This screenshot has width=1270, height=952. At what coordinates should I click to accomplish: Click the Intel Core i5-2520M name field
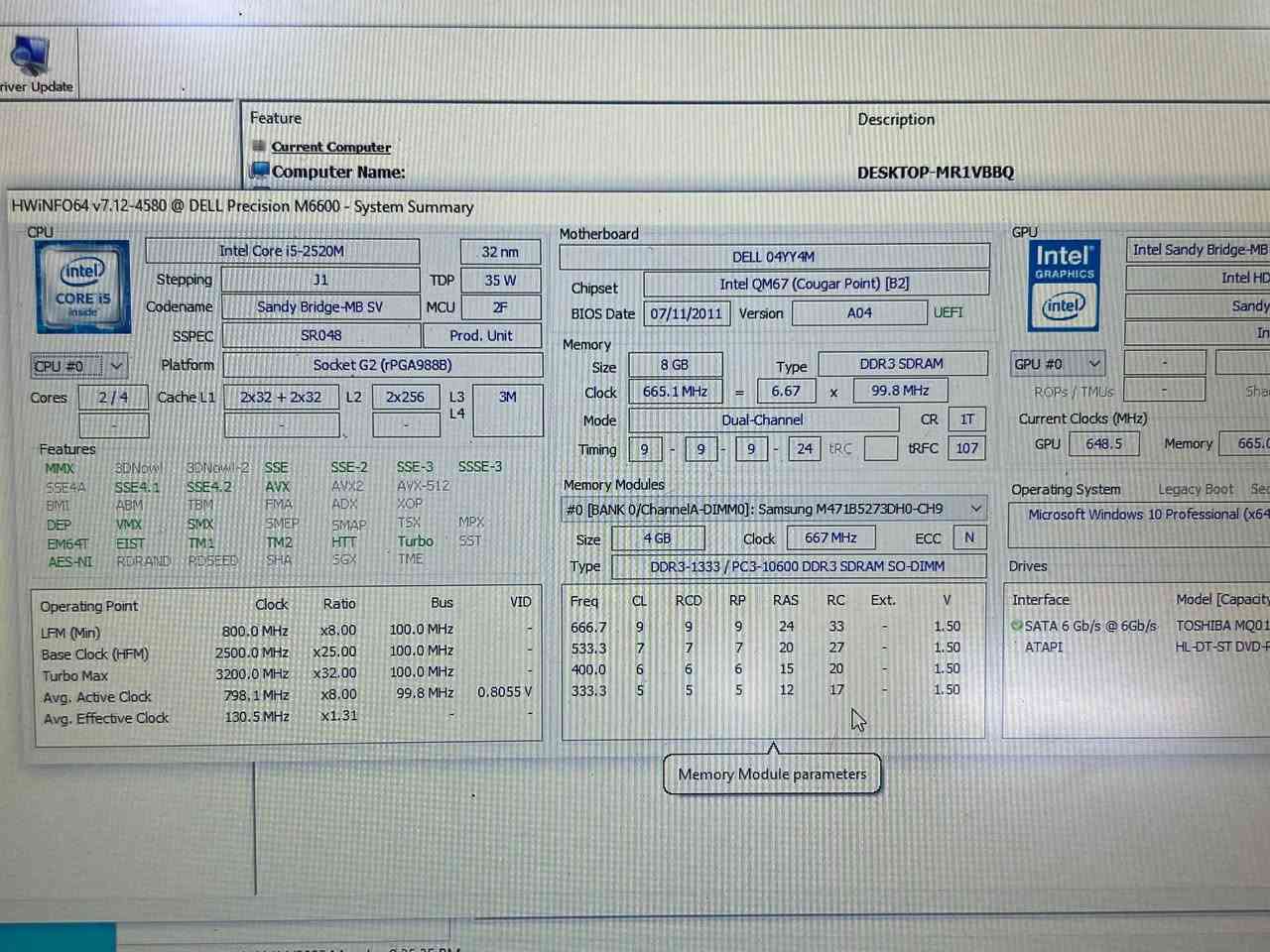(x=282, y=251)
